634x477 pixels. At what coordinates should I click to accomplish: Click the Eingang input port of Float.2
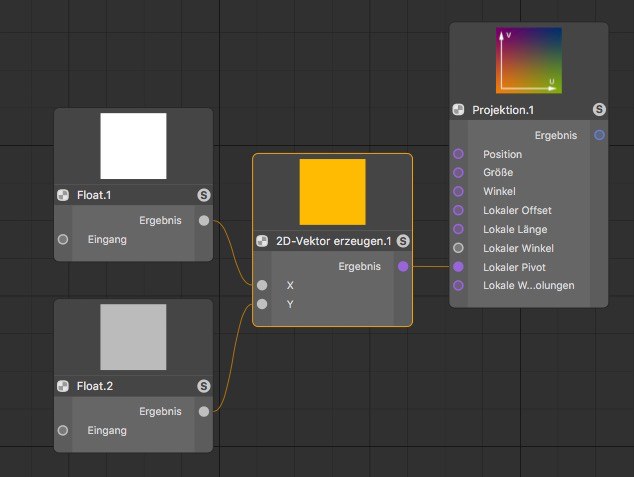[63, 430]
